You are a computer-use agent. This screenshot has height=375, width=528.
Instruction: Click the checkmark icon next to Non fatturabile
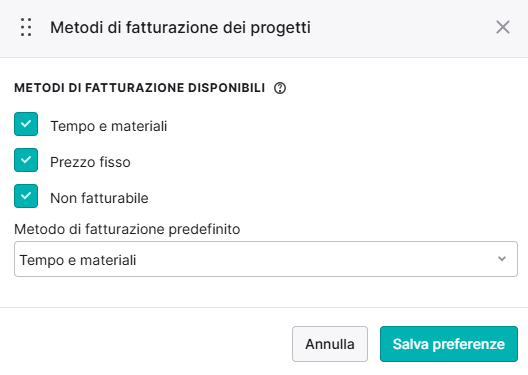pos(26,196)
